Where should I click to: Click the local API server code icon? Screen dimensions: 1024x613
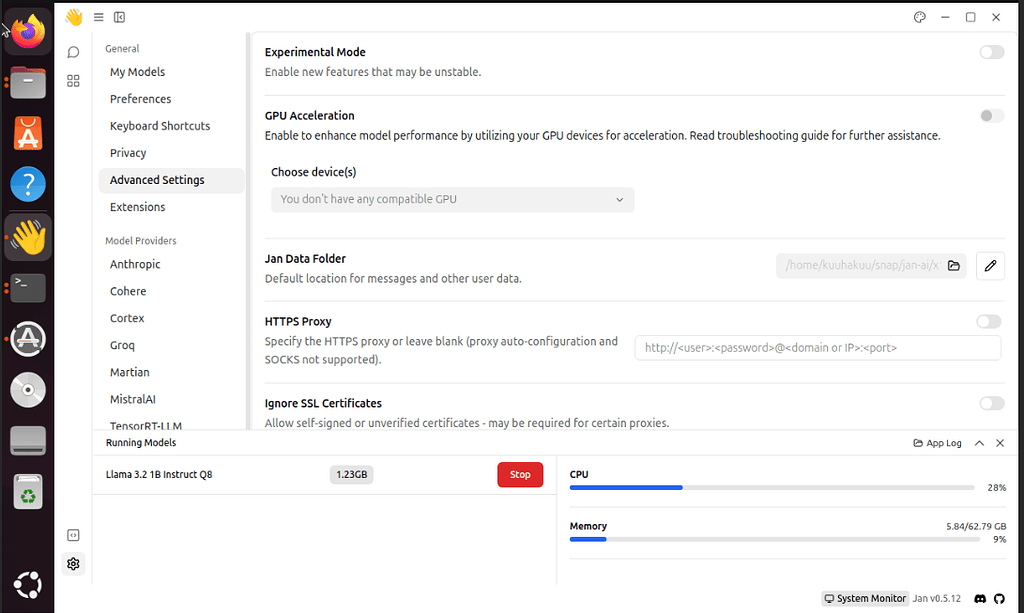(x=73, y=536)
